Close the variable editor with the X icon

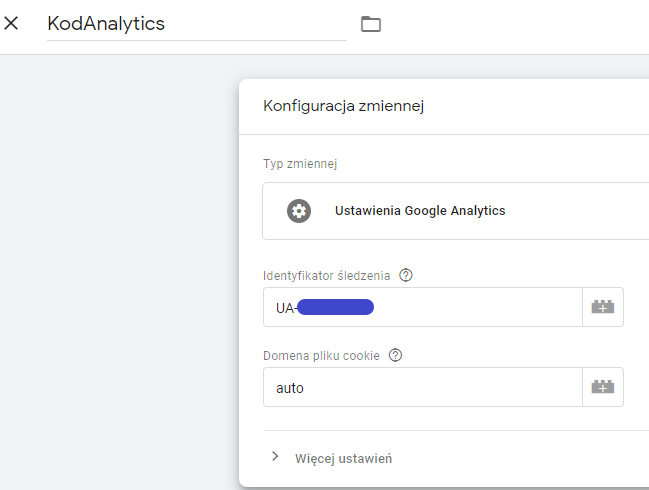coord(12,23)
